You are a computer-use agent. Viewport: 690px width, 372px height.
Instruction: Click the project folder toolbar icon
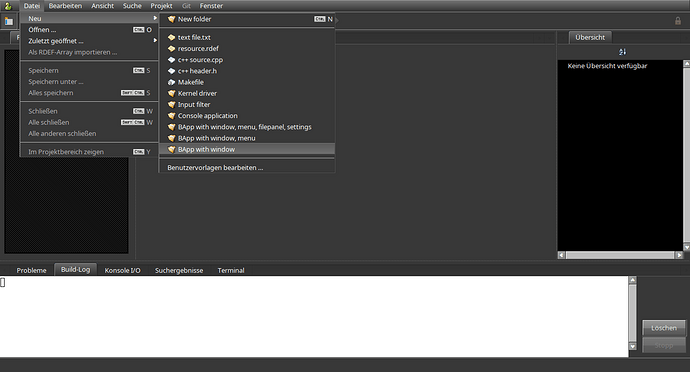point(9,21)
